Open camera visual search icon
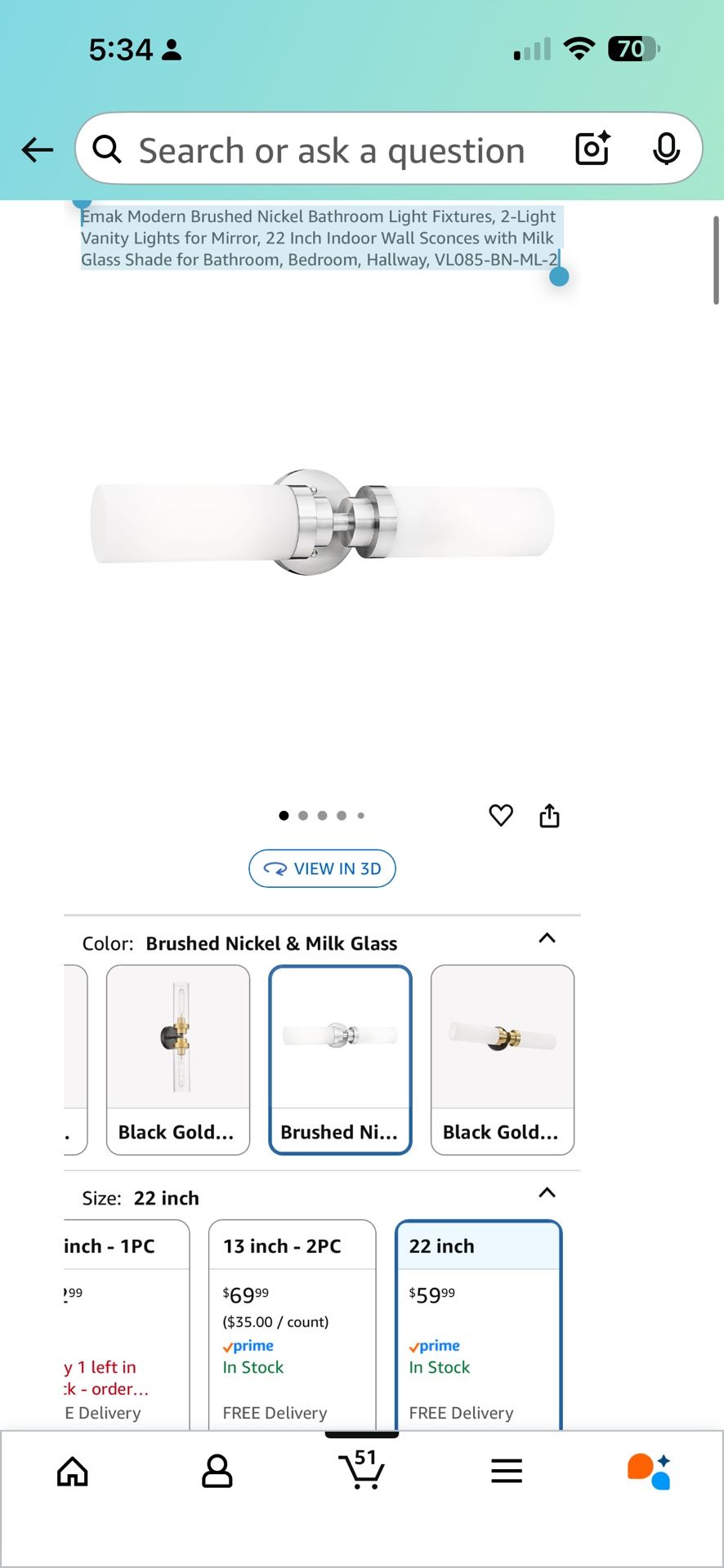724x1568 pixels. [592, 149]
